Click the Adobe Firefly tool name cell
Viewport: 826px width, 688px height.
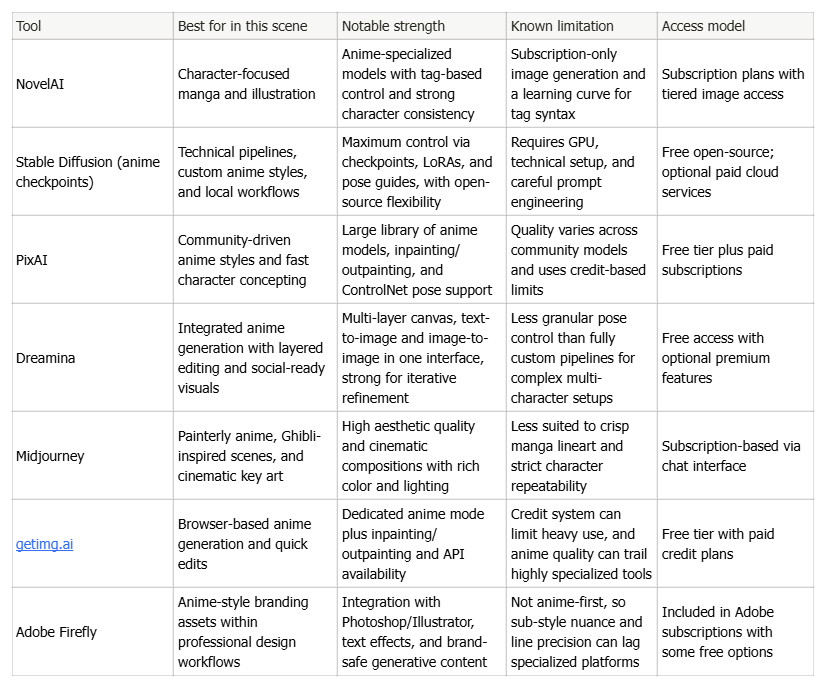click(x=93, y=632)
